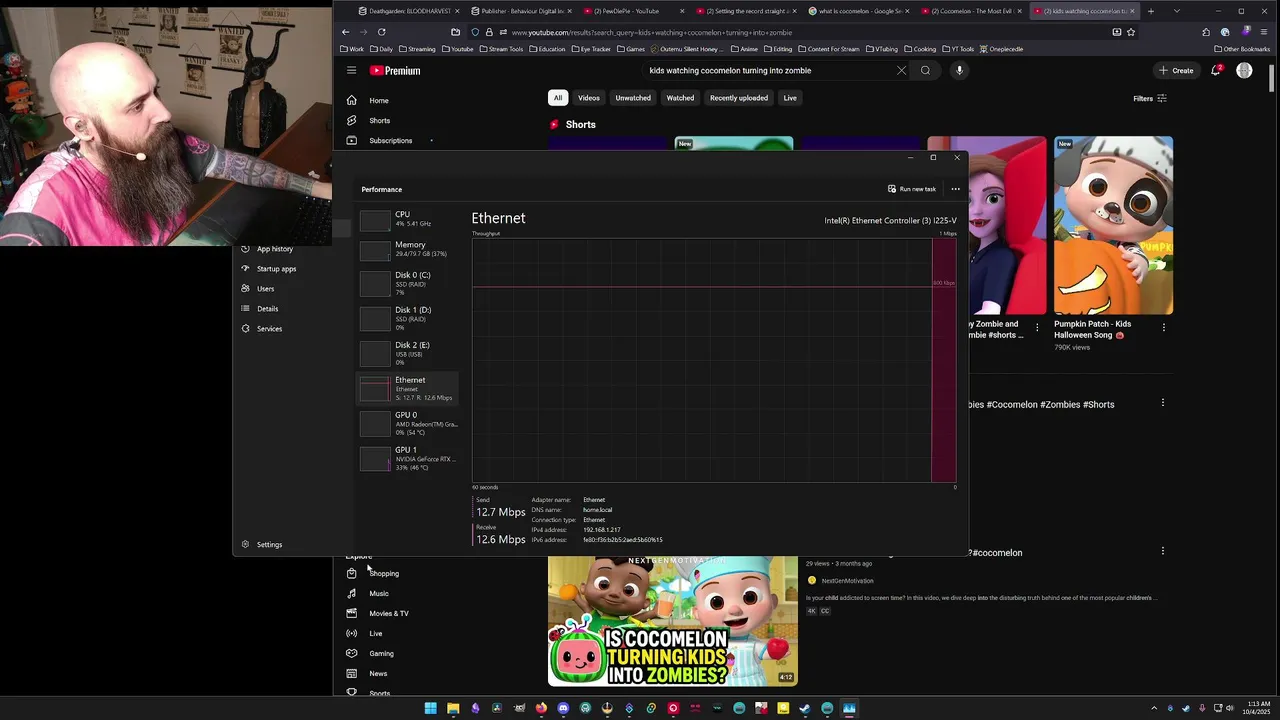Open Discord from the taskbar
Viewport: 1280px width, 720px height.
point(563,708)
